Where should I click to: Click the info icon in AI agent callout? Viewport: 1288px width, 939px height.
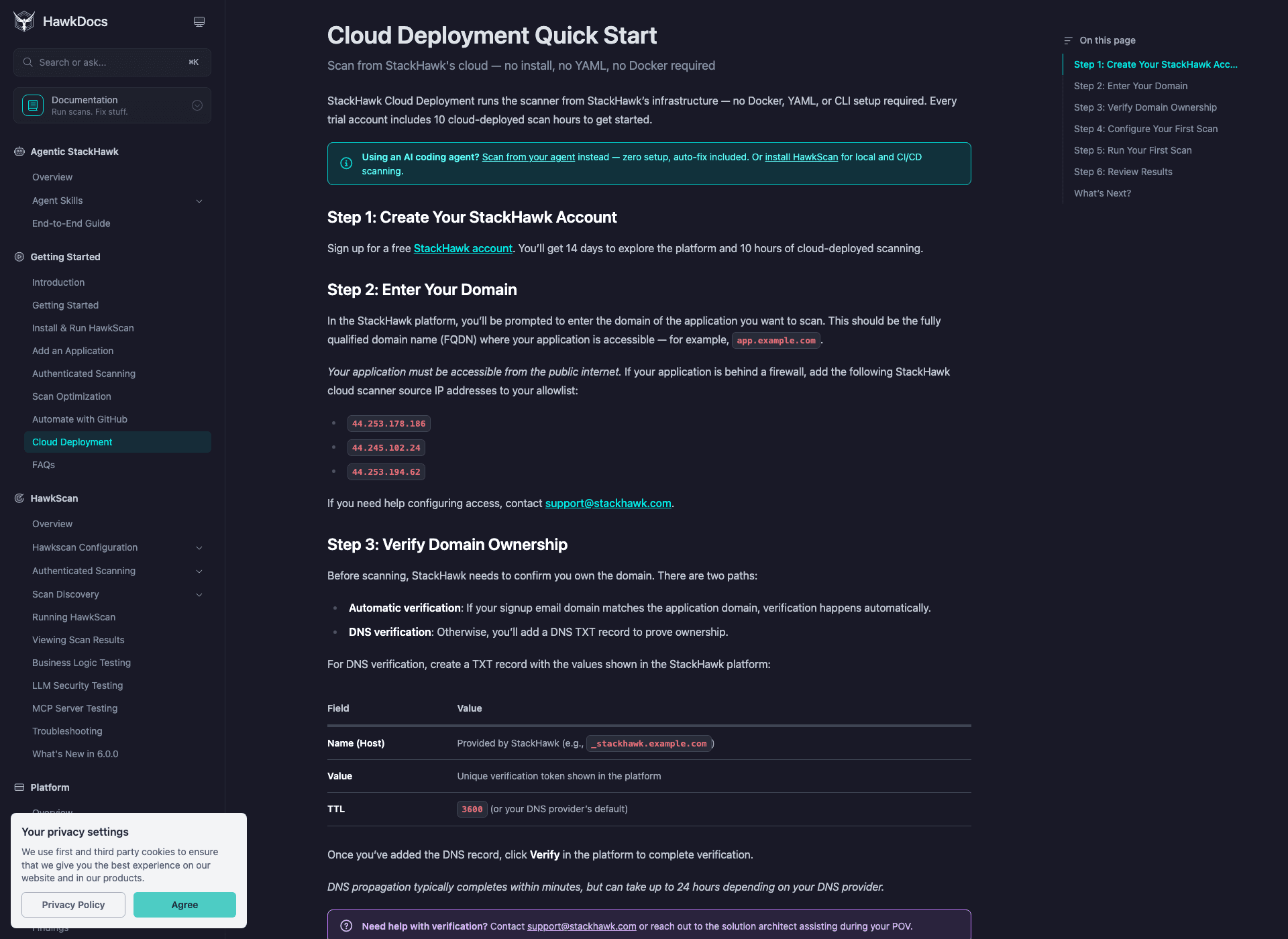point(346,163)
